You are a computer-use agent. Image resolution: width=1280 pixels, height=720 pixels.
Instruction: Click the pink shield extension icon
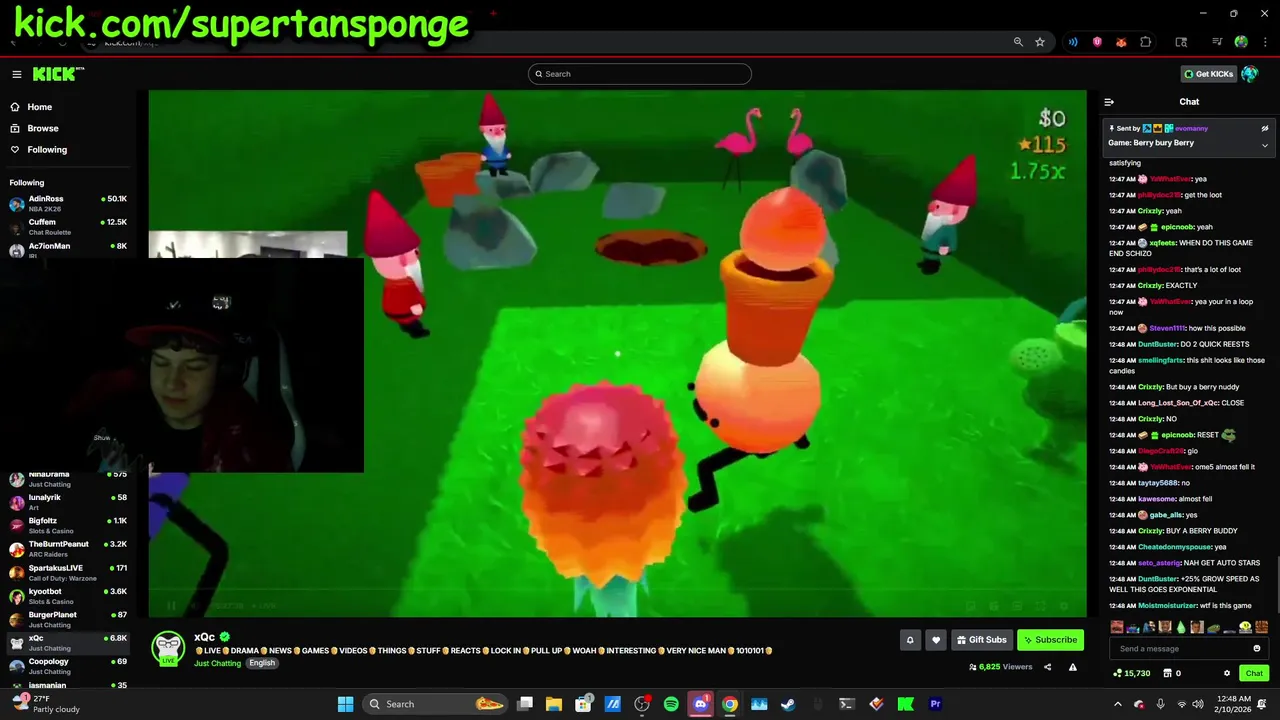click(1097, 42)
